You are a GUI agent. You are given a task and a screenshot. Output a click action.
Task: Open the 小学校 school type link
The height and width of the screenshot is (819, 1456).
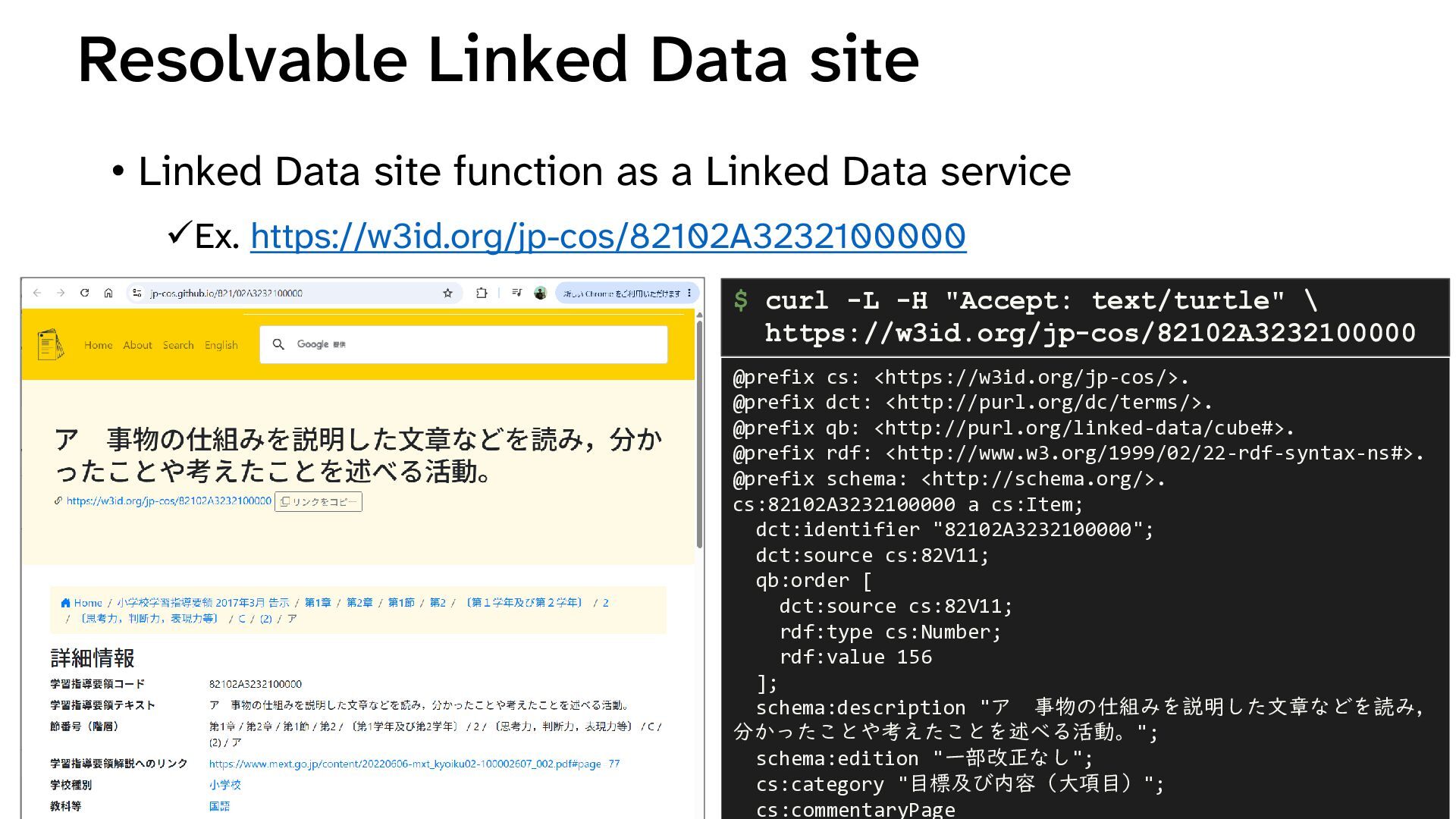225,785
